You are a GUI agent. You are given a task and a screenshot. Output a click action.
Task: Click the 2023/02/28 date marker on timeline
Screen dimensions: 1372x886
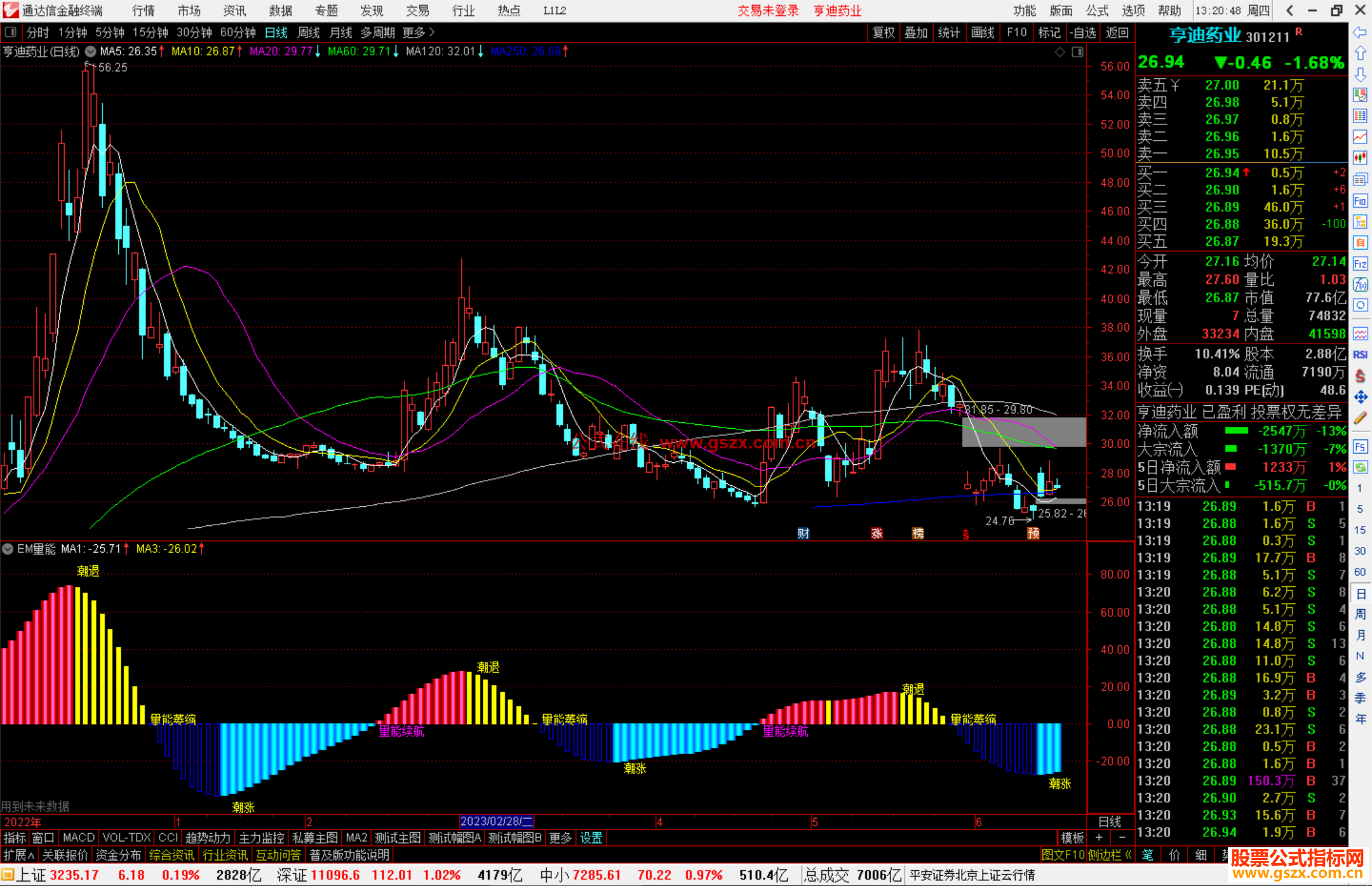496,822
